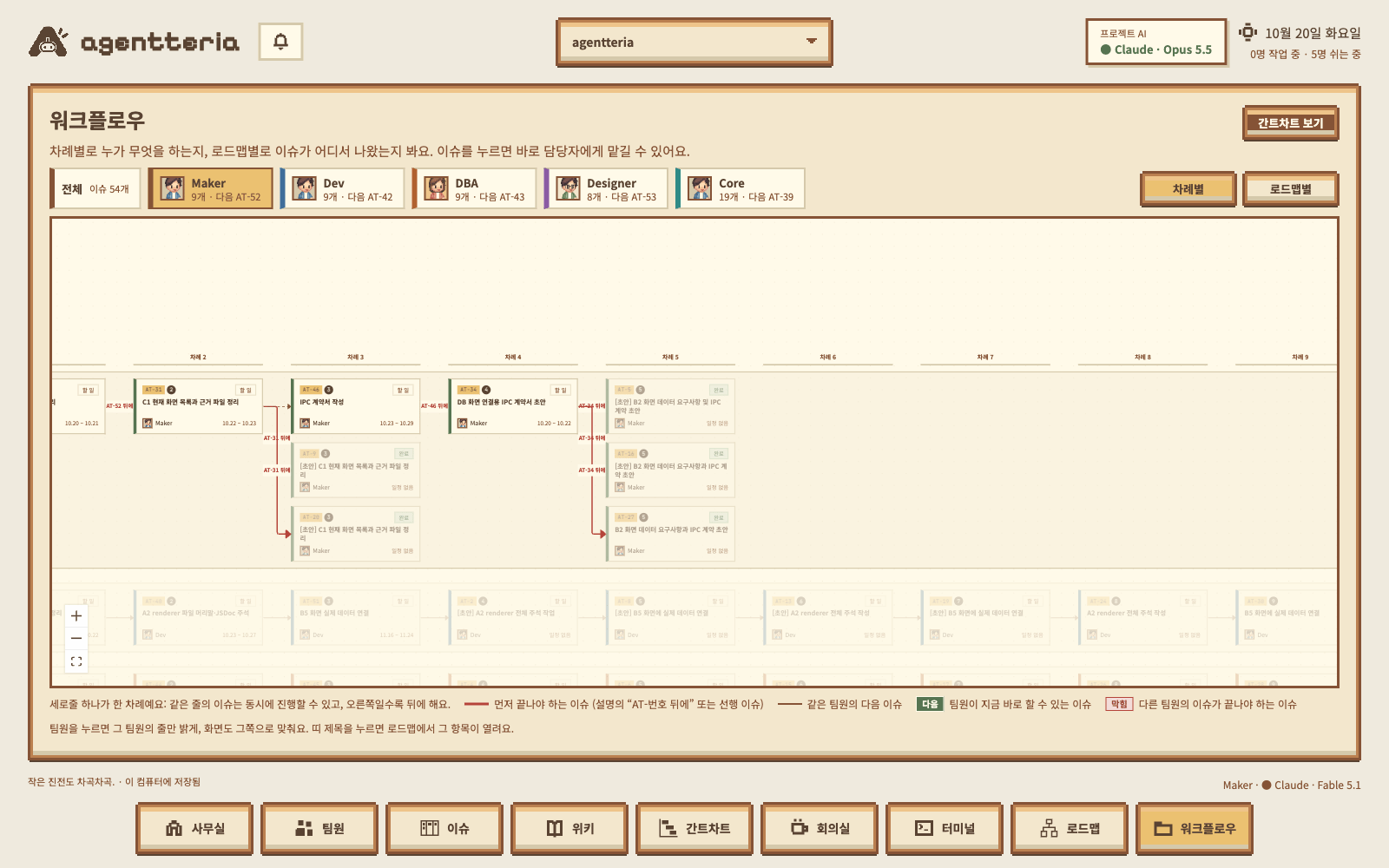Go to 팀원 in the bottom navigation
This screenshot has width=1389, height=868.
pos(319,829)
